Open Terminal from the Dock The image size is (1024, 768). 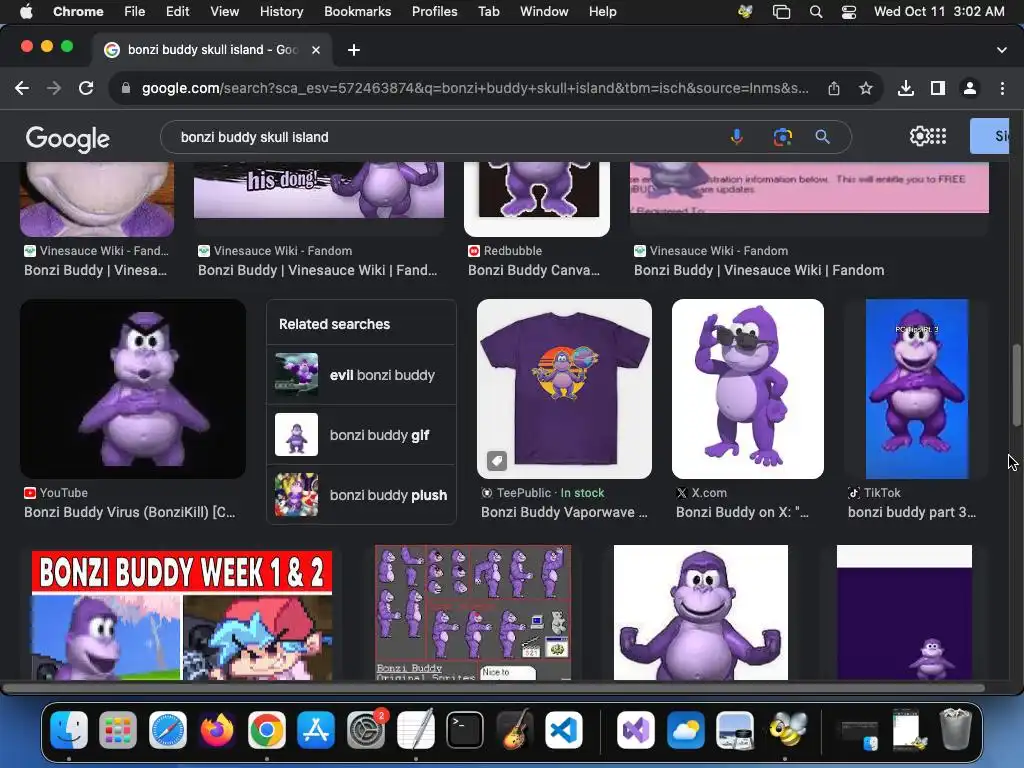click(465, 729)
